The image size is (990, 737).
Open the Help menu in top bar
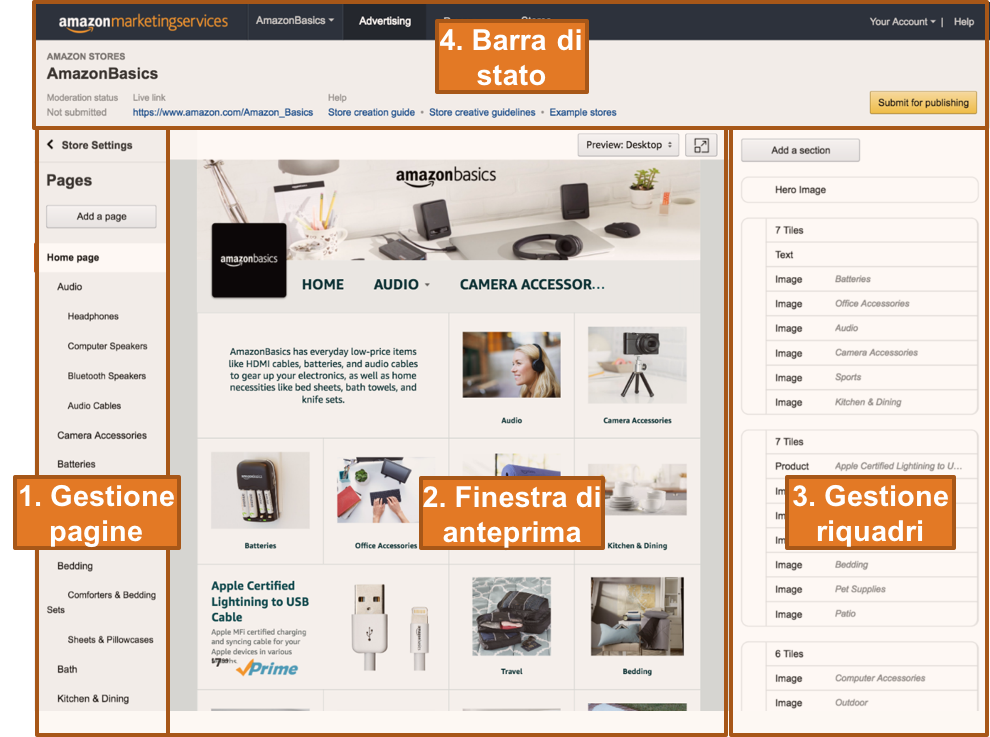tap(963, 21)
